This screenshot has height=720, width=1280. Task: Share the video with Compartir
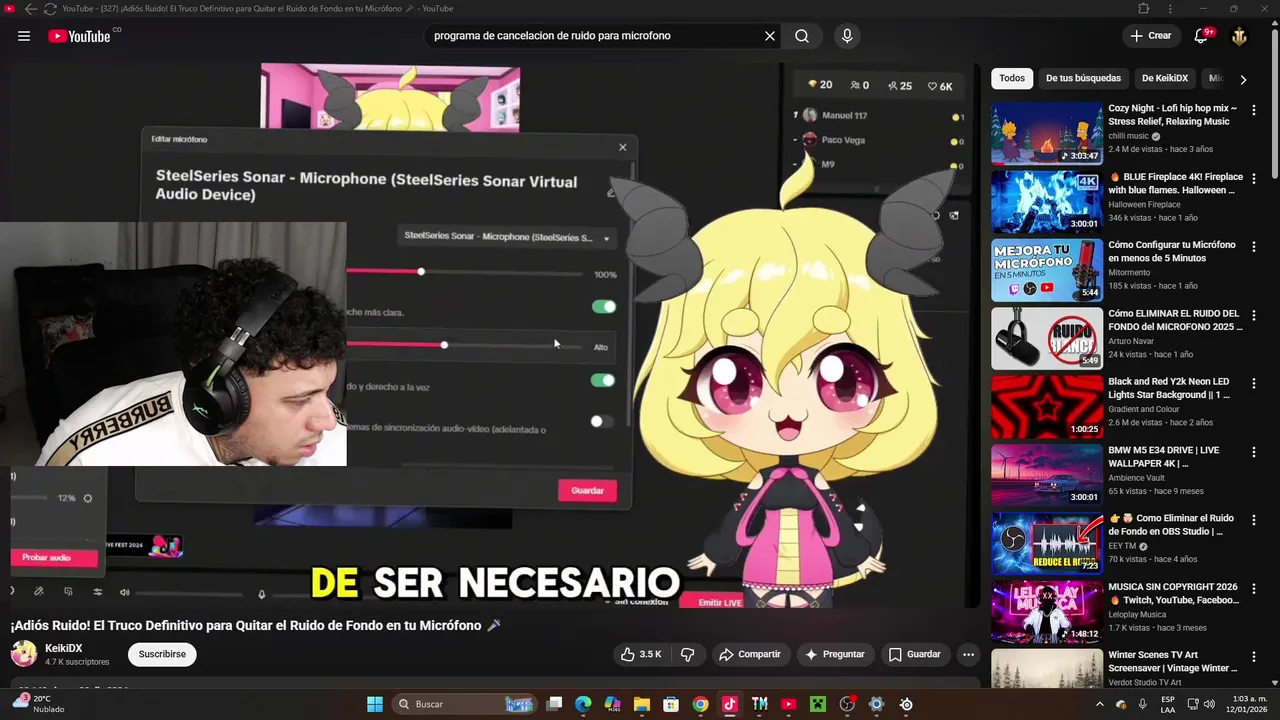tap(749, 654)
